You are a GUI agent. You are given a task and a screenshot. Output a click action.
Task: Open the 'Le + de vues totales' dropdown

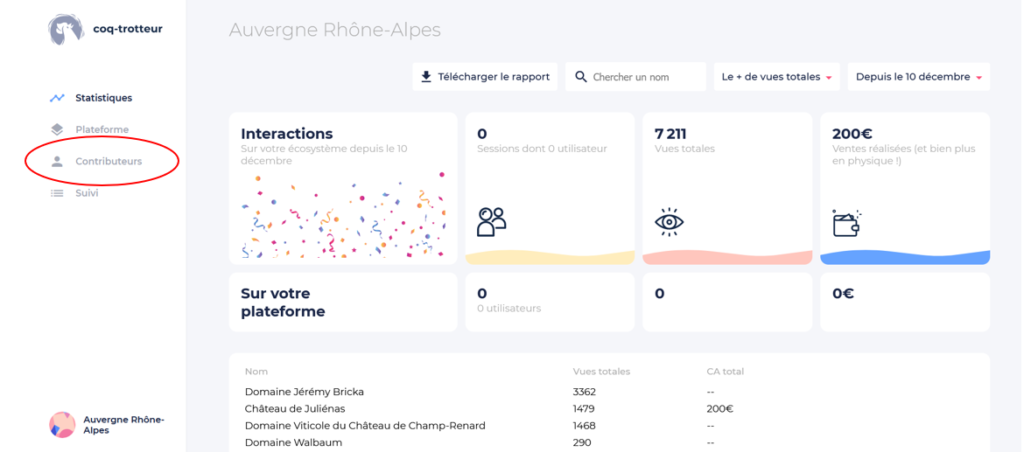(776, 77)
